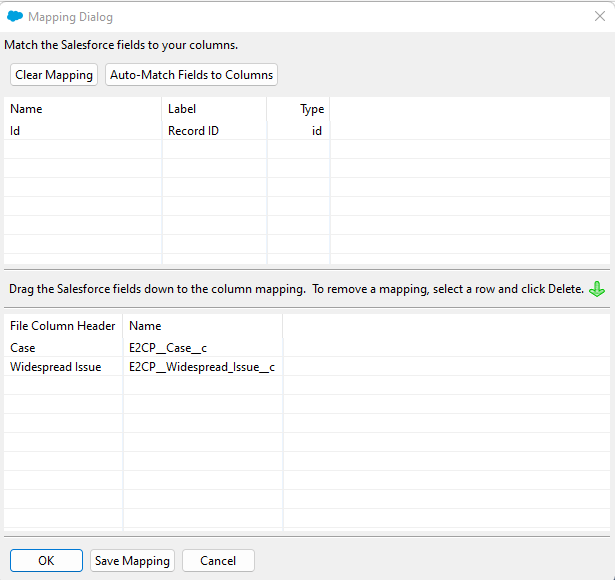Run Auto-Match Fields to Columns

(191, 75)
